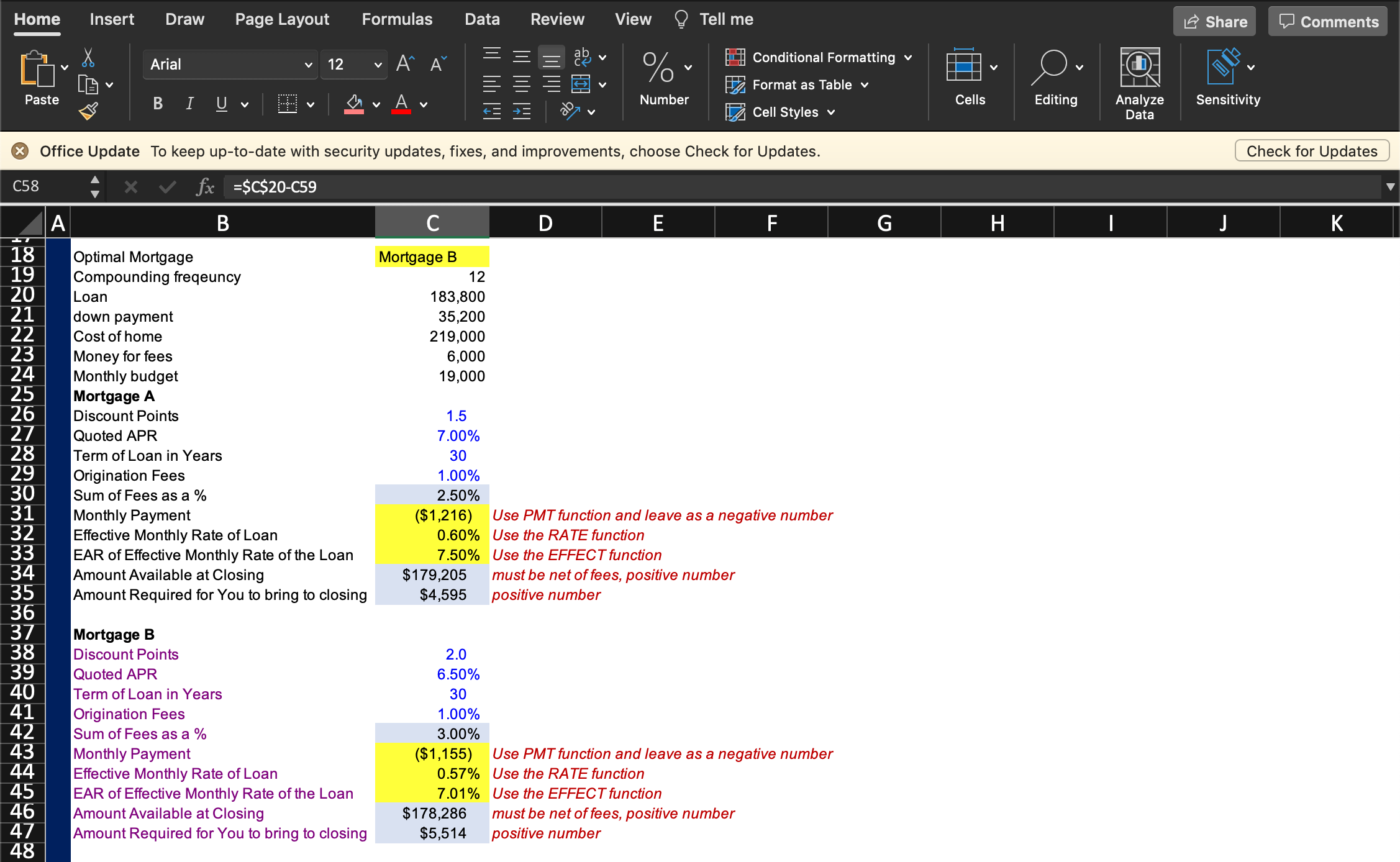This screenshot has width=1400, height=862.
Task: Open the Formulas ribbon tab
Action: point(398,19)
